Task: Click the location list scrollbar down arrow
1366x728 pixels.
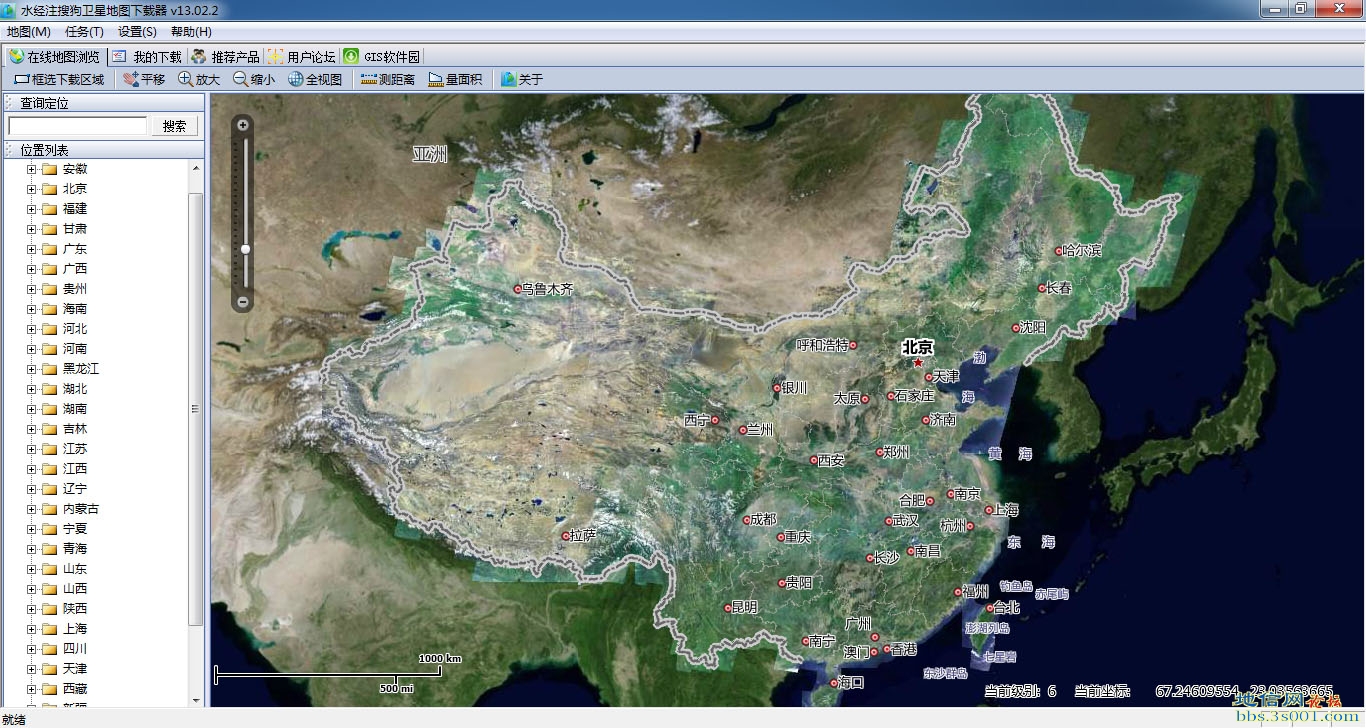Action: [x=196, y=700]
